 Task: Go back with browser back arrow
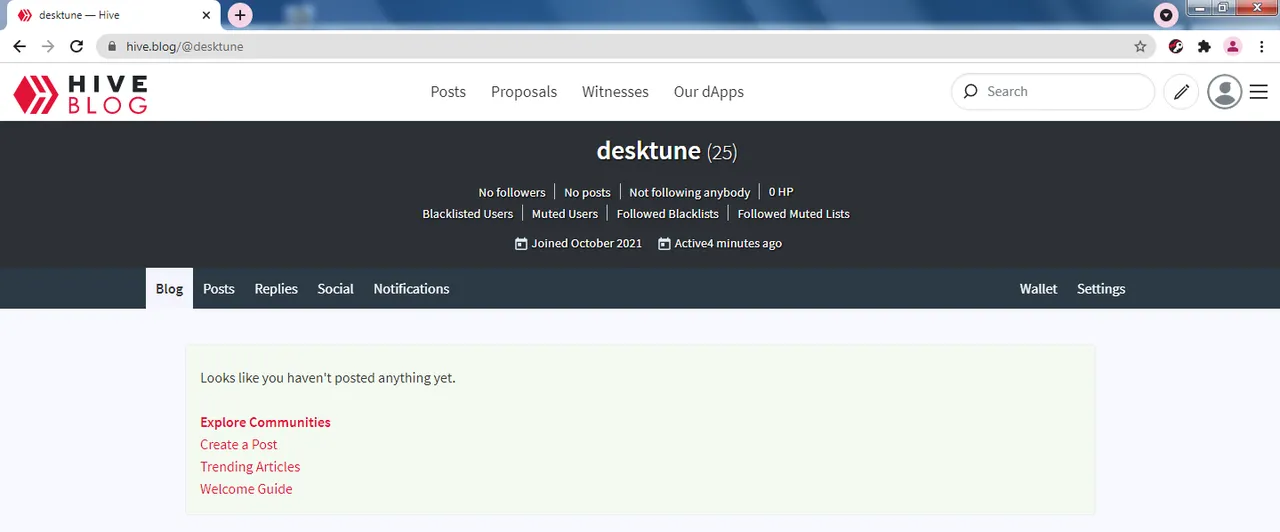[x=19, y=46]
